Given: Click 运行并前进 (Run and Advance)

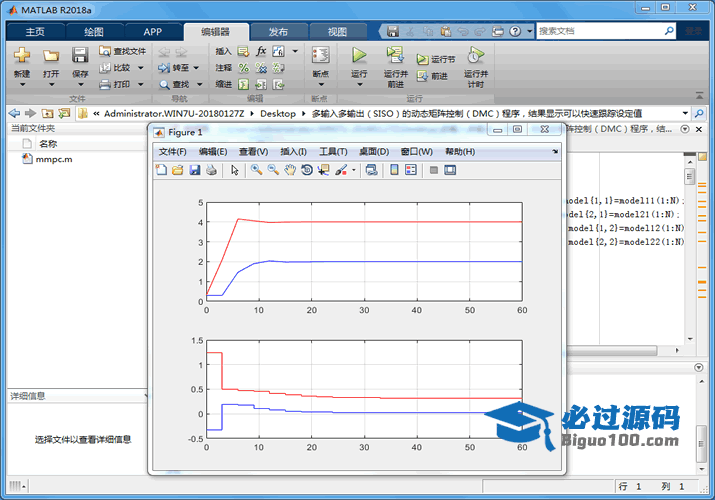Looking at the screenshot, I should point(395,67).
